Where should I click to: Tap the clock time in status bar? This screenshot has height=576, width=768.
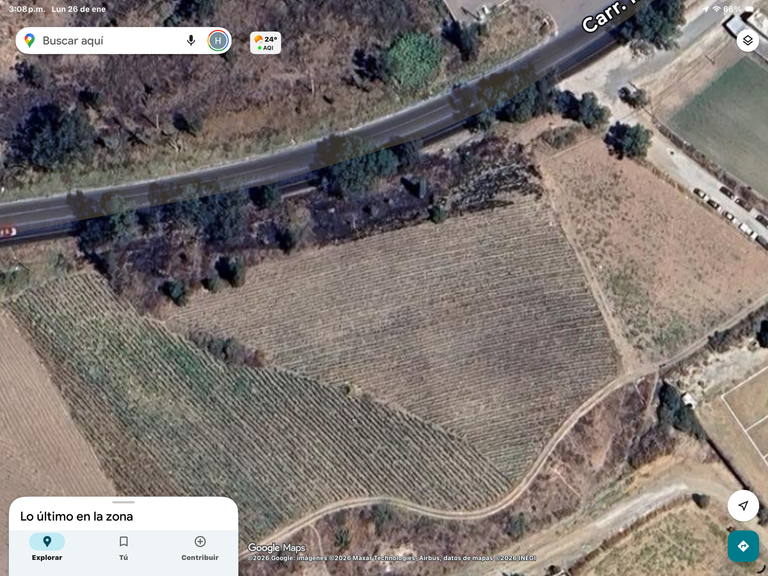[x=27, y=9]
